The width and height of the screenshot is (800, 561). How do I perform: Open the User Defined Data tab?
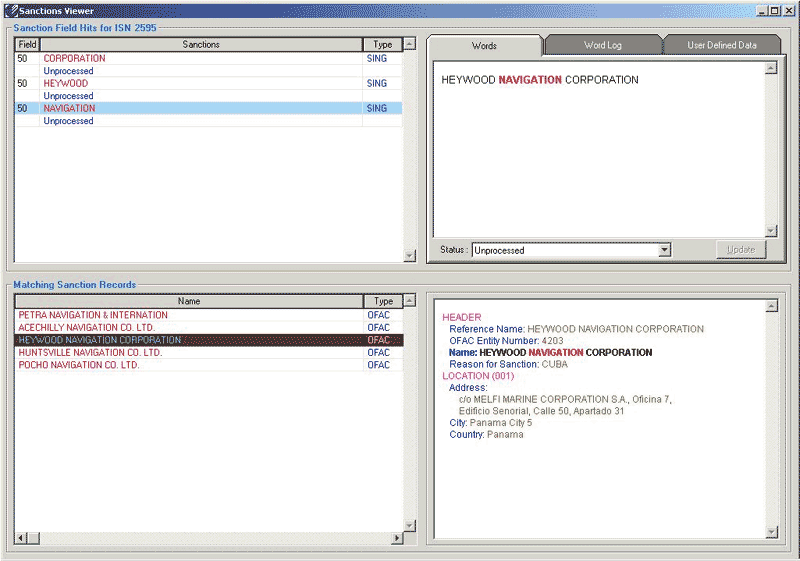point(720,46)
